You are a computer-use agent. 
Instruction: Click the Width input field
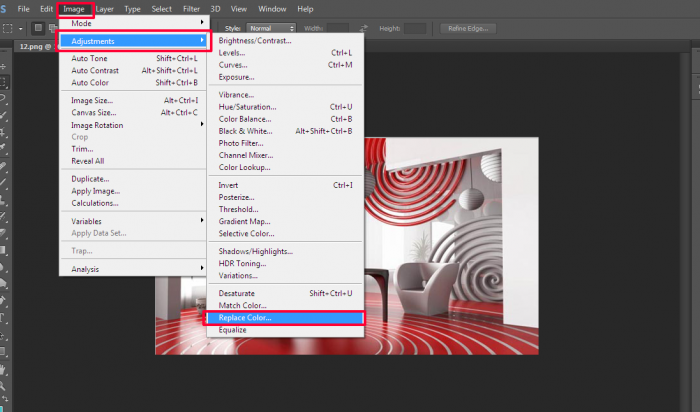pyautogui.click(x=338, y=28)
